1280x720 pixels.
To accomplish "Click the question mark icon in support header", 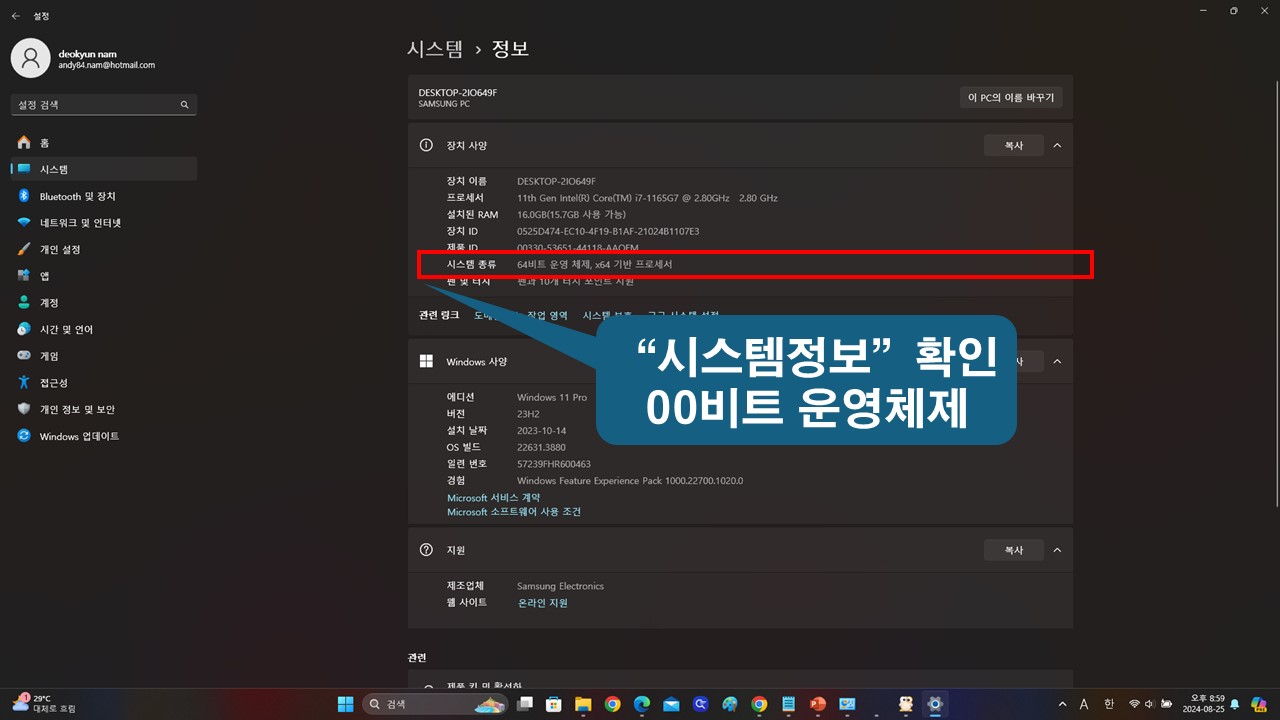I will (426, 550).
